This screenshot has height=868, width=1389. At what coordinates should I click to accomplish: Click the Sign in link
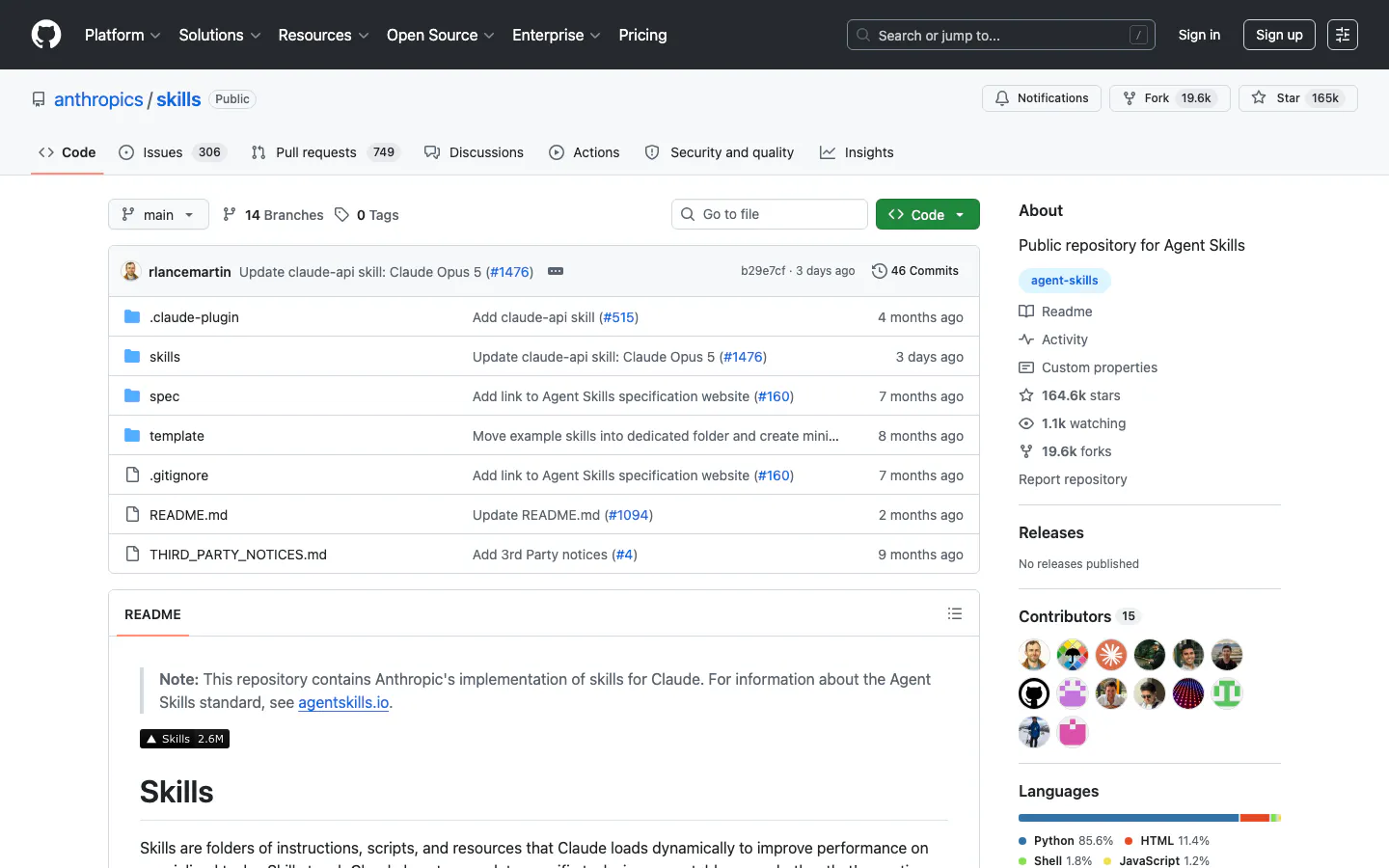tap(1199, 35)
